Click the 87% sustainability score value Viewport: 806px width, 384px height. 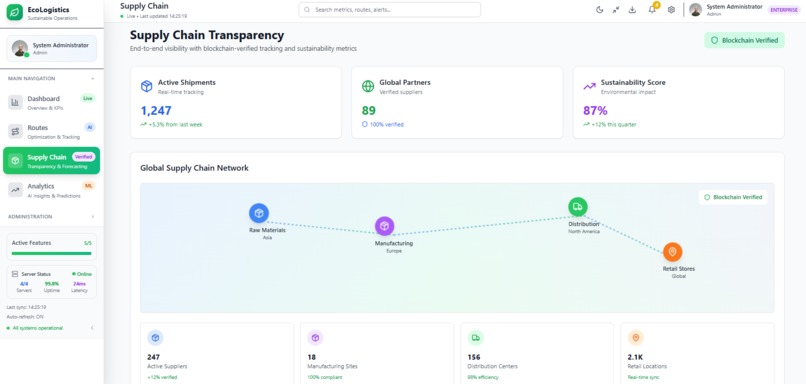tap(595, 111)
